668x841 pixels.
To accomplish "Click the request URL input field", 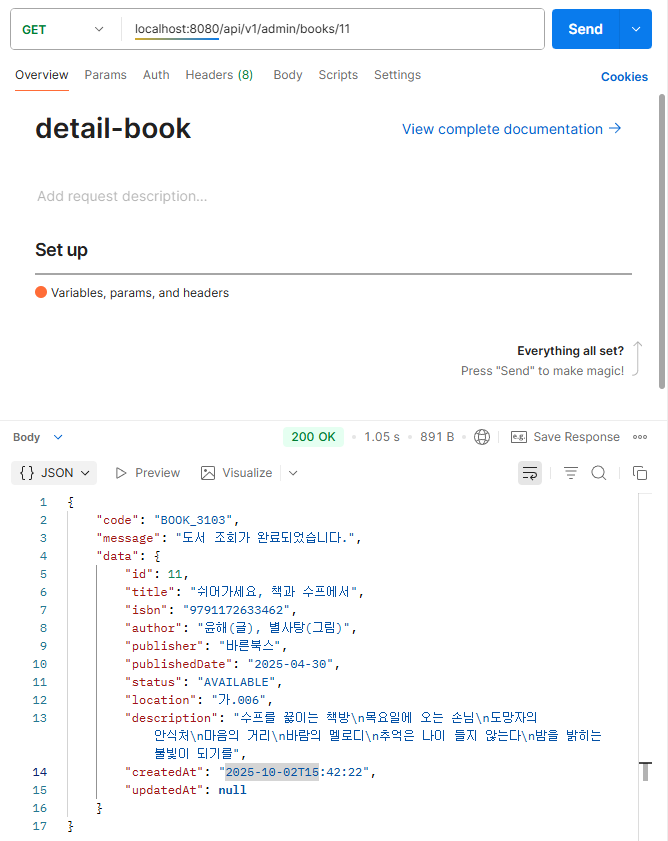I will 333,29.
